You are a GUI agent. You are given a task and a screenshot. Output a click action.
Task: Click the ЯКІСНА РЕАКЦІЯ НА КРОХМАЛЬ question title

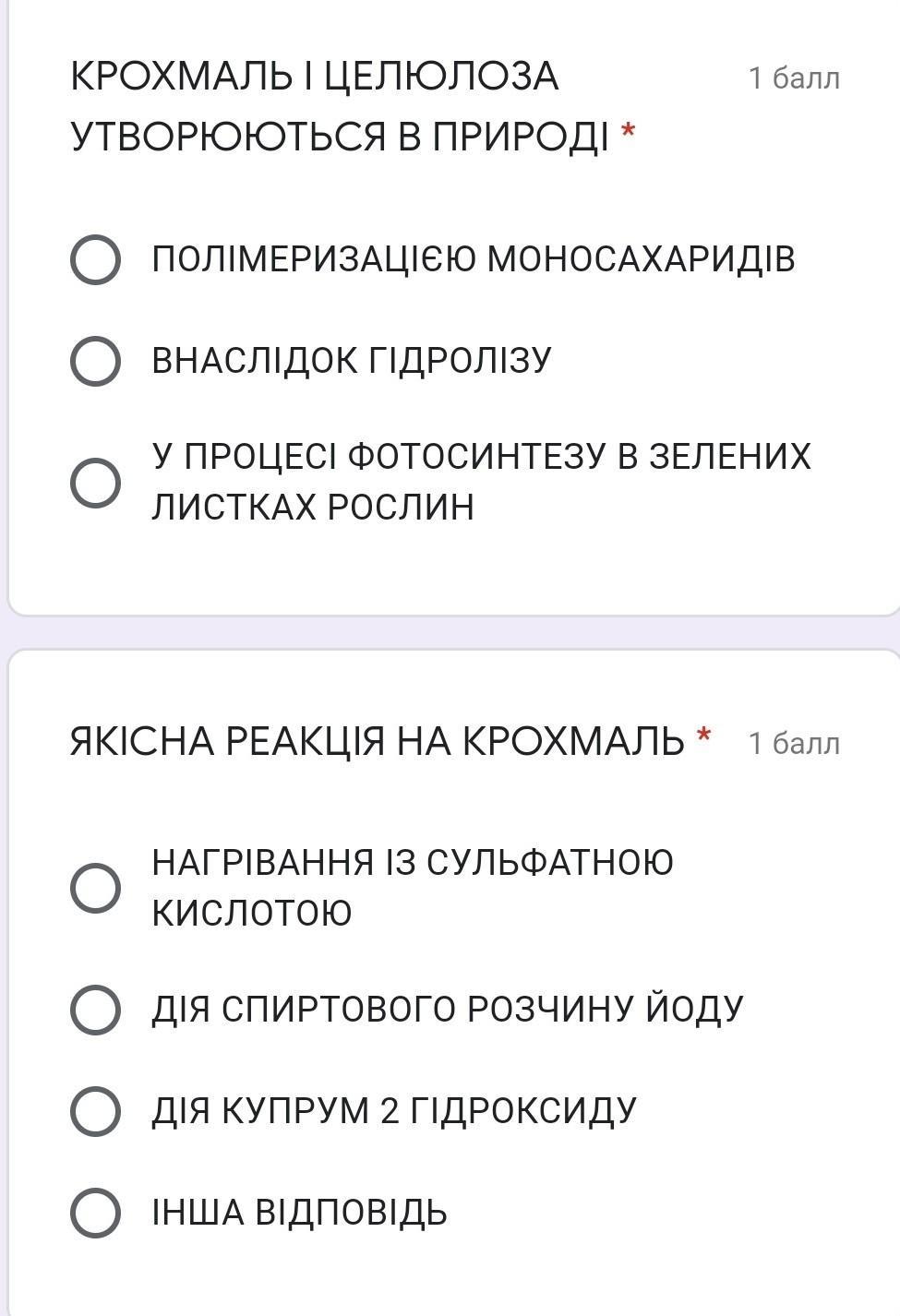[x=377, y=741]
